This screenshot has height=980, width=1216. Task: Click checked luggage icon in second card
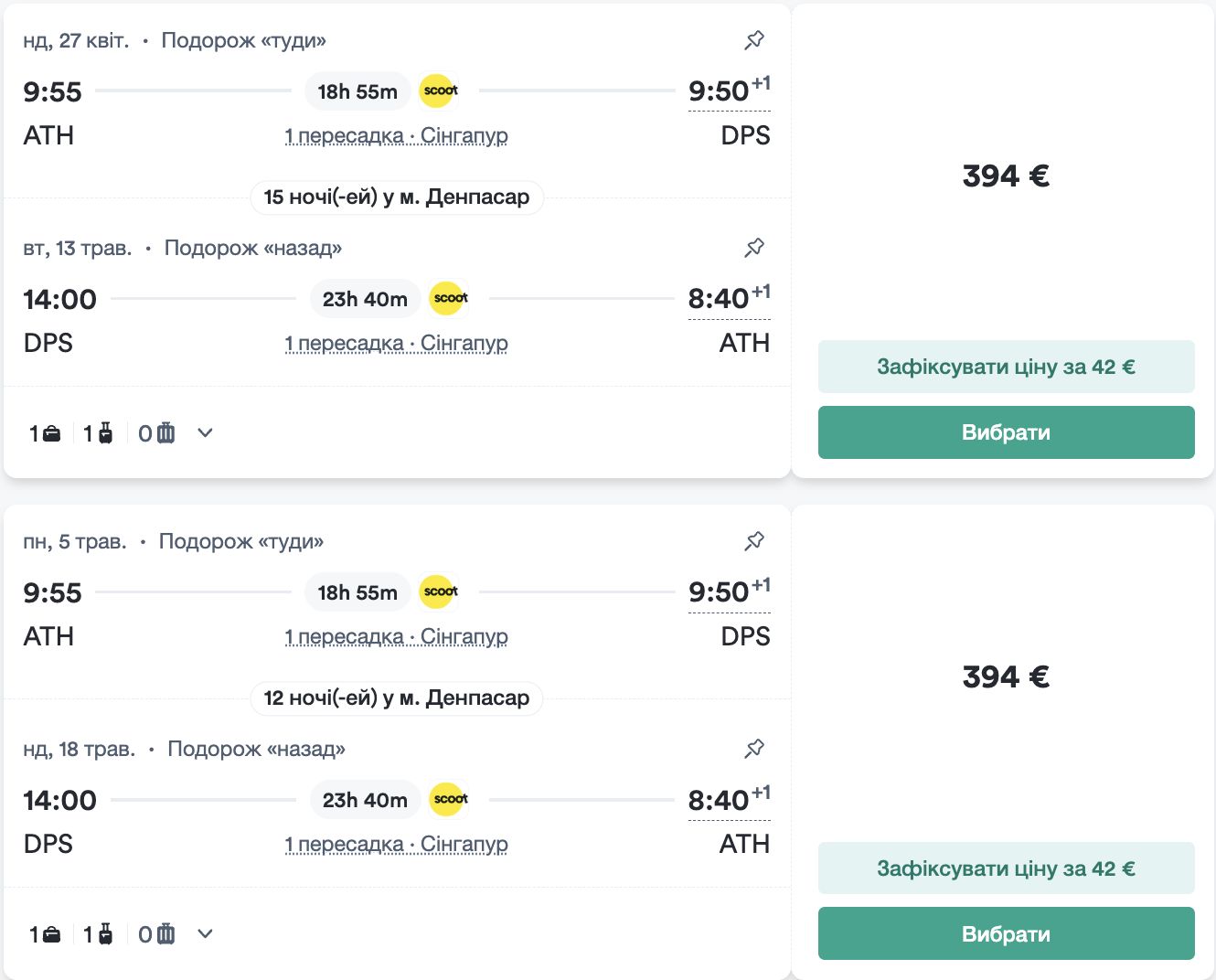[x=165, y=934]
